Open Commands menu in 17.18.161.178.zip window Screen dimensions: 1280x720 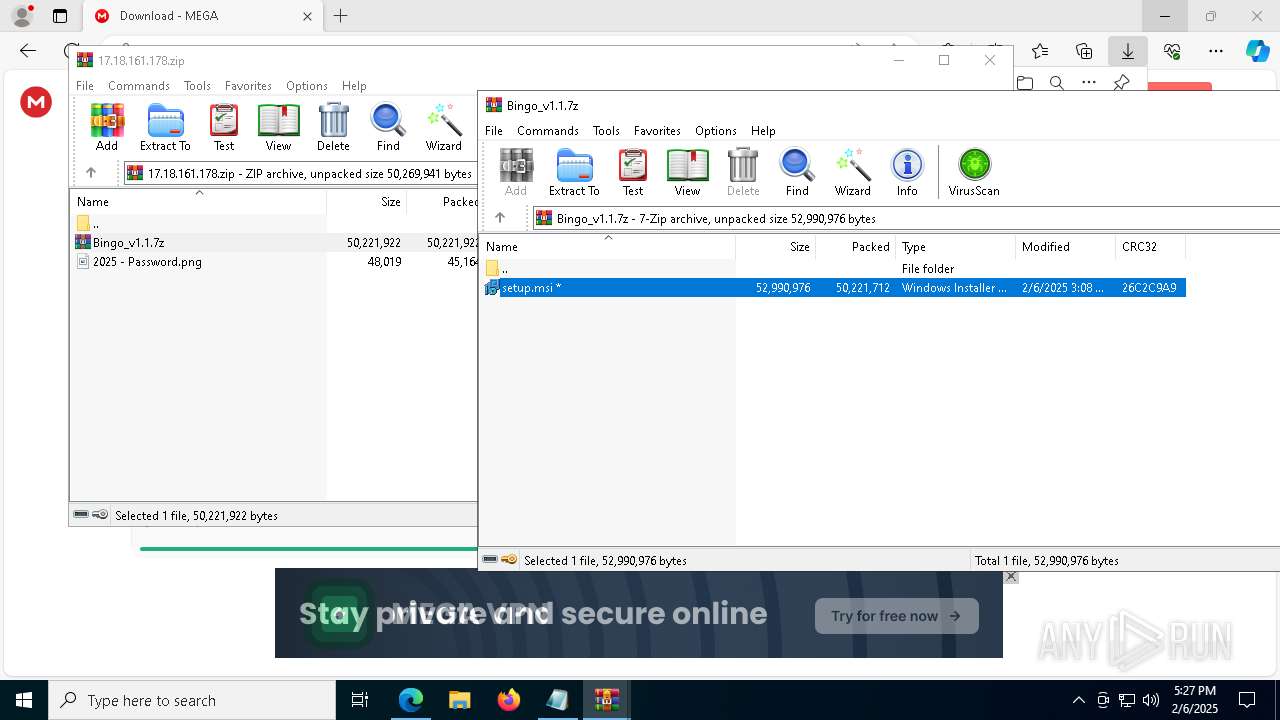(139, 85)
